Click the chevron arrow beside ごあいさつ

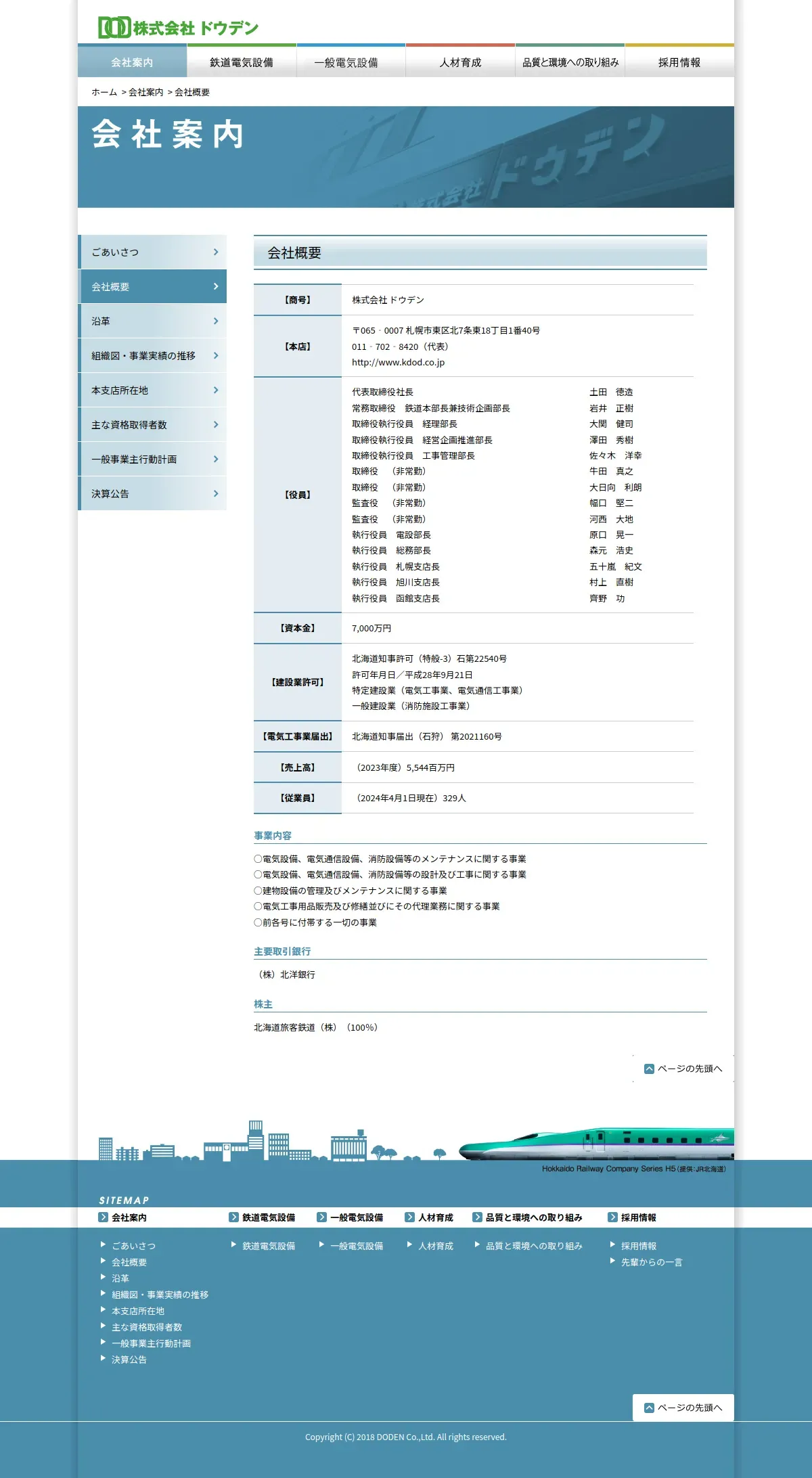coord(216,252)
